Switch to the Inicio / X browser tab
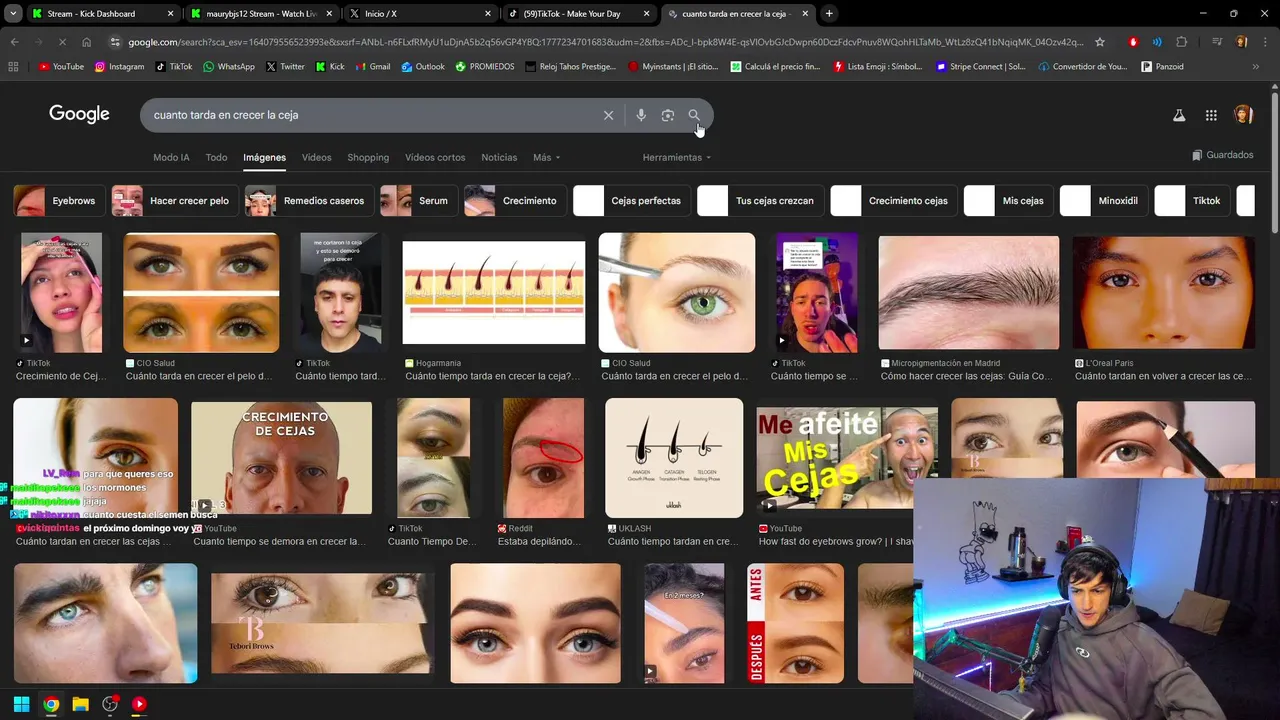Screen dimensions: 1280x720 (x=420, y=14)
